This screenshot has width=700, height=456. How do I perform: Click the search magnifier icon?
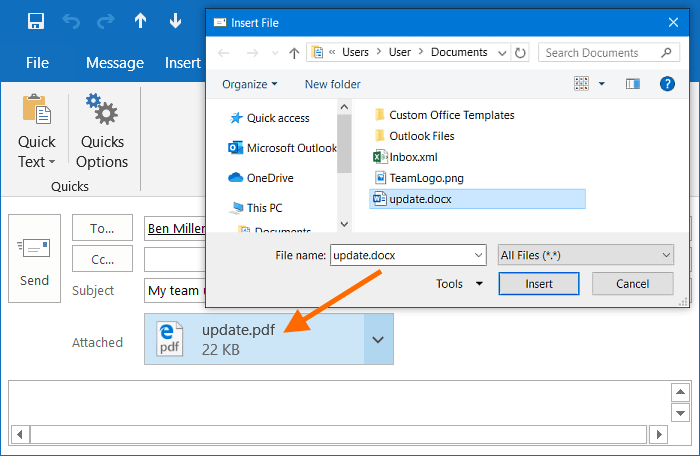click(666, 53)
